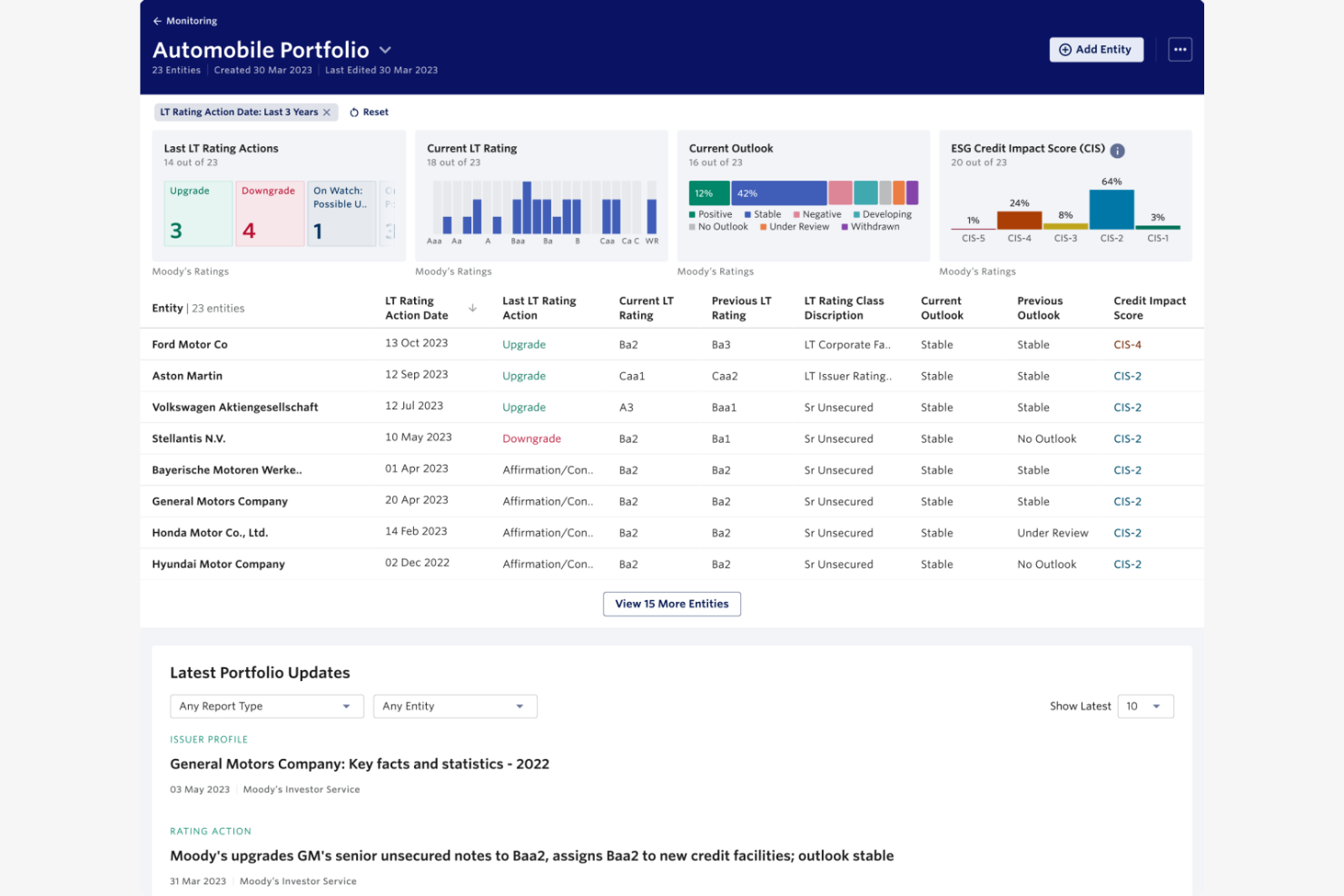Click the back arrow beside Monitoring

pyautogui.click(x=155, y=20)
